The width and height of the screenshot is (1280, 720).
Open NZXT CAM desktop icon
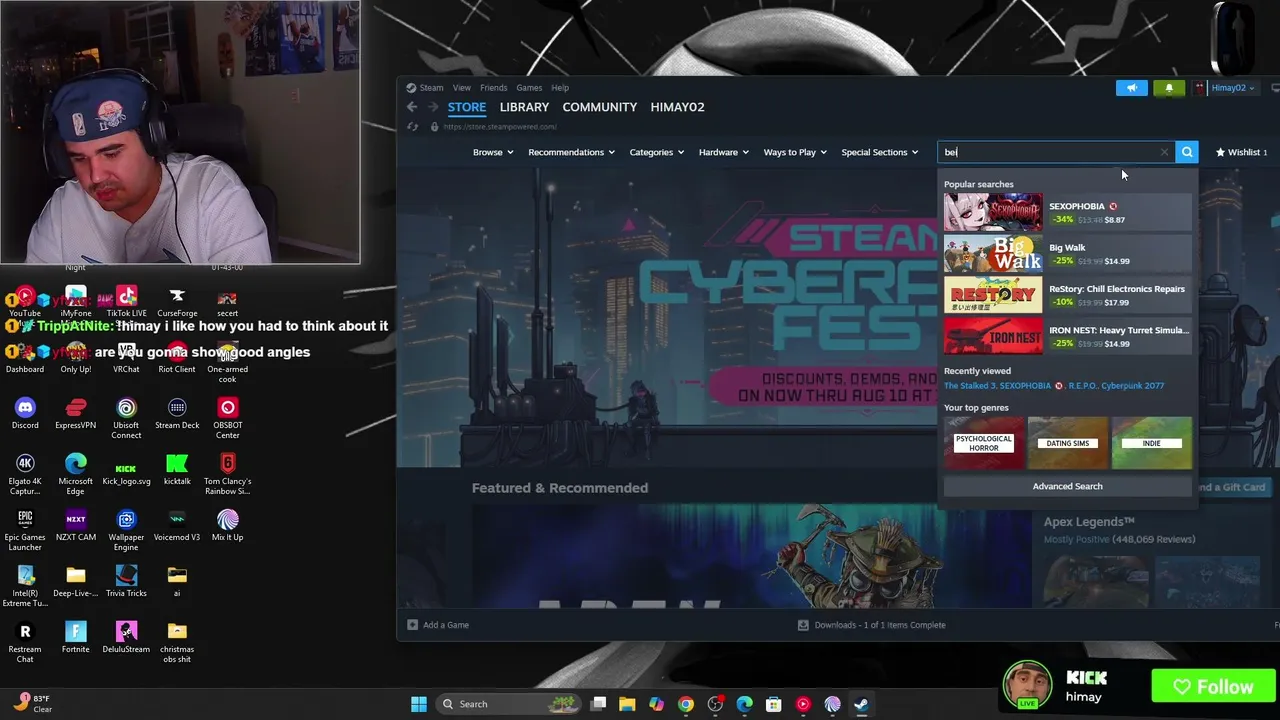pos(76,525)
